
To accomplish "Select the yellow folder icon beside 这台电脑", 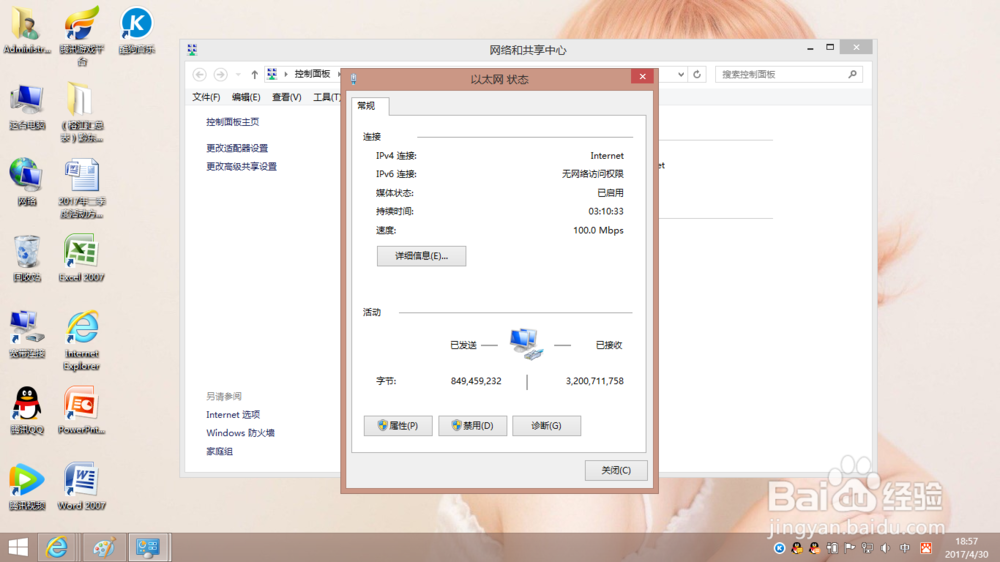I will click(81, 113).
